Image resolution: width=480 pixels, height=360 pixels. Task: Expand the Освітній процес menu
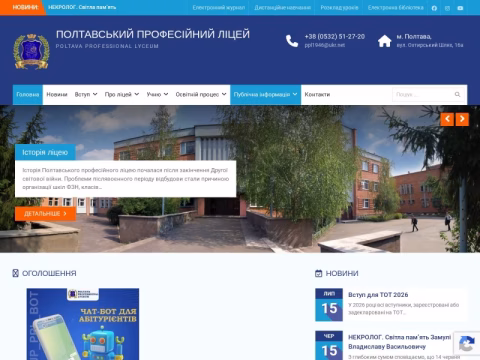[201, 95]
